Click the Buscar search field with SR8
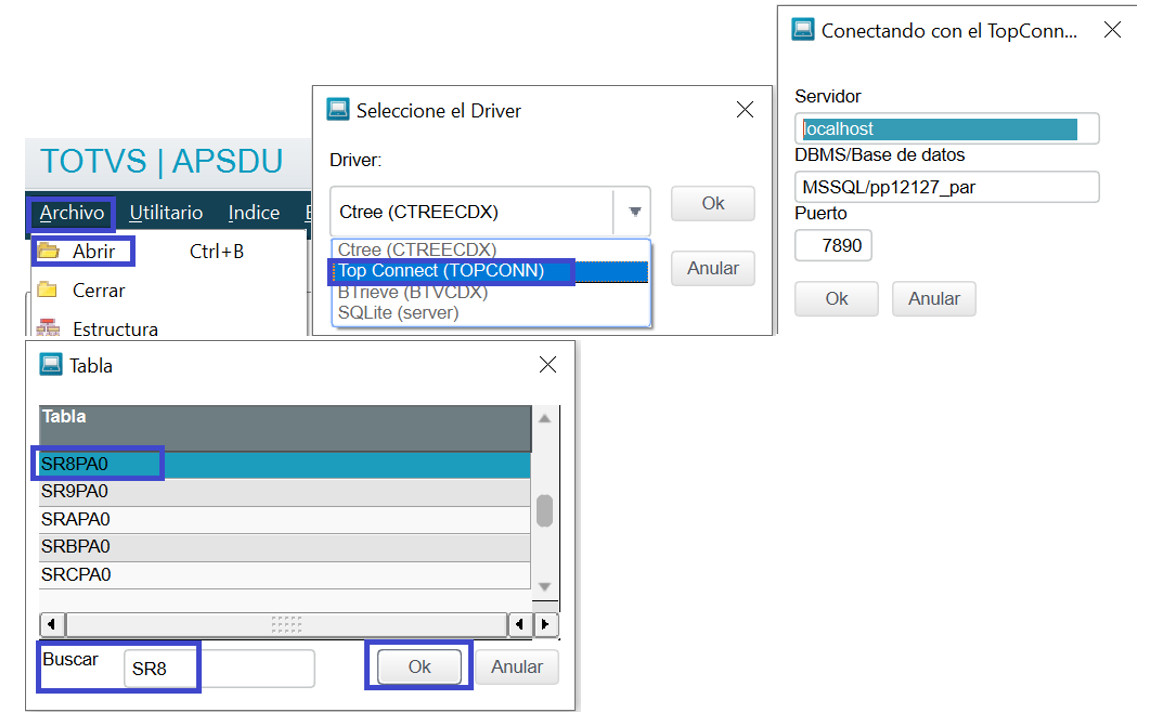Viewport: 1153px width, 723px height. click(219, 669)
